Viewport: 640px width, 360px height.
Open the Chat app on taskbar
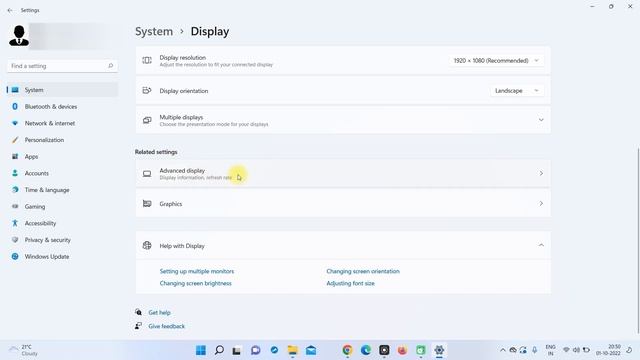tap(256, 350)
